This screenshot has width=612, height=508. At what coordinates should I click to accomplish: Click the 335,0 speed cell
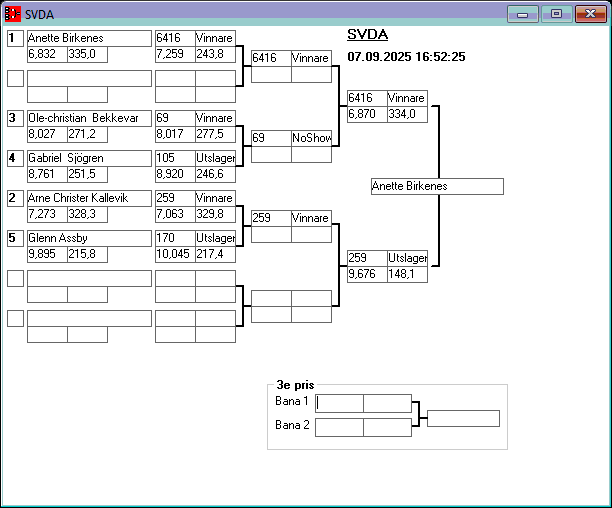click(87, 55)
